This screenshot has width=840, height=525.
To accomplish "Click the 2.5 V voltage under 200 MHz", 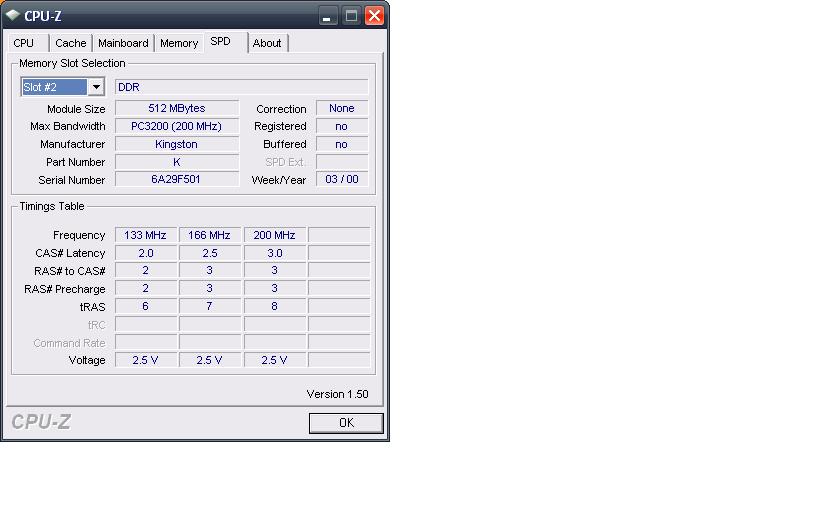I will pyautogui.click(x=274, y=360).
